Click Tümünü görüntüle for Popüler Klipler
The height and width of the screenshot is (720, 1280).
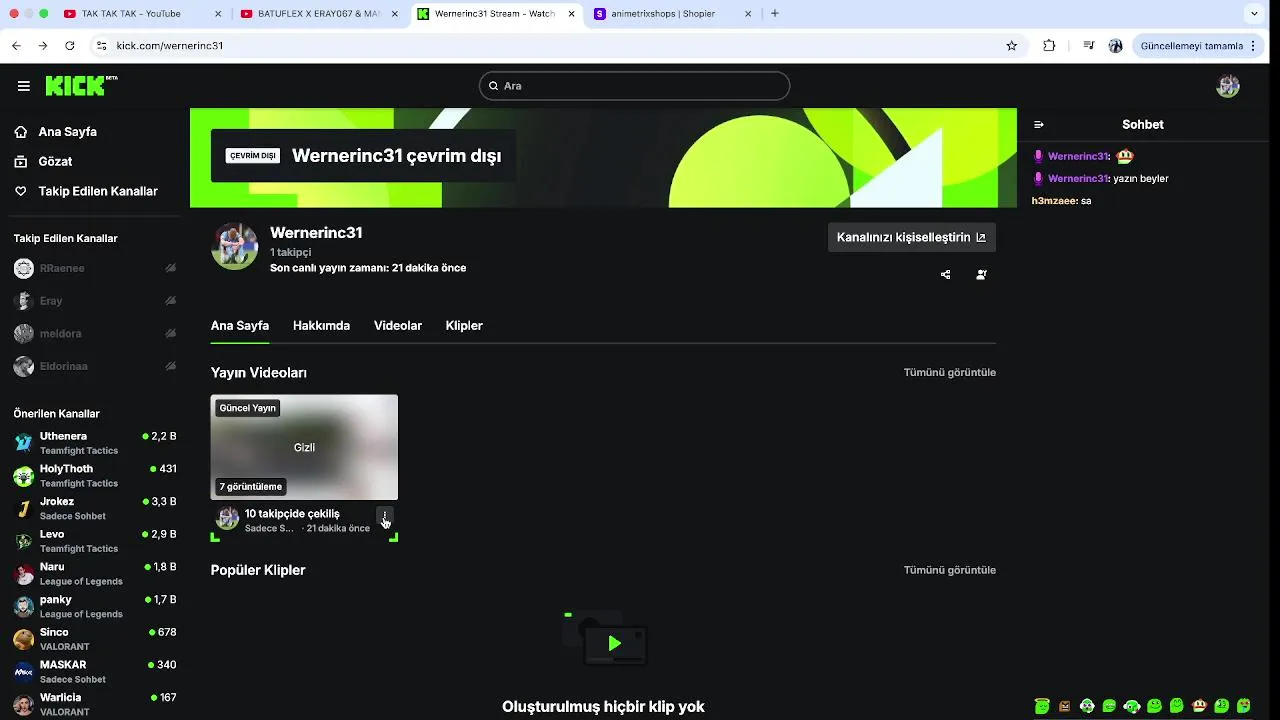point(950,570)
